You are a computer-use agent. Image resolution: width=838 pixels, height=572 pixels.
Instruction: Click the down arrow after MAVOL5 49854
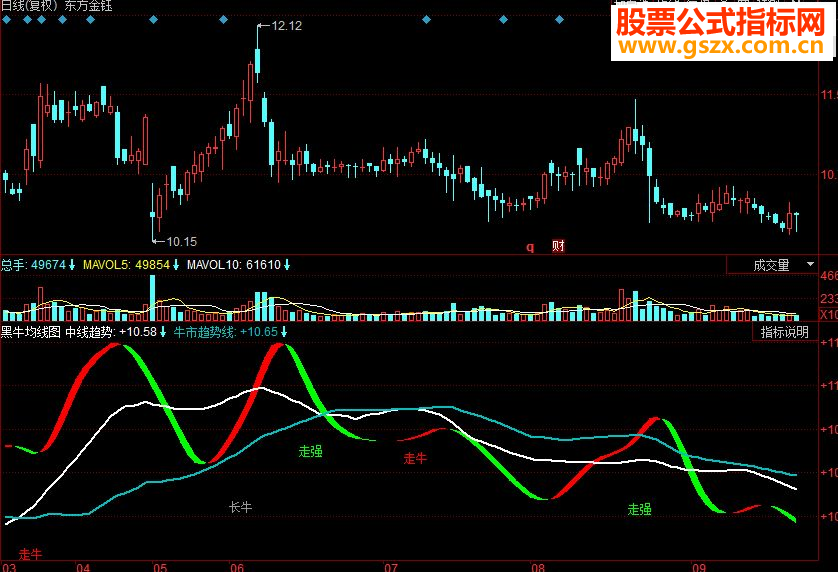[x=176, y=265]
